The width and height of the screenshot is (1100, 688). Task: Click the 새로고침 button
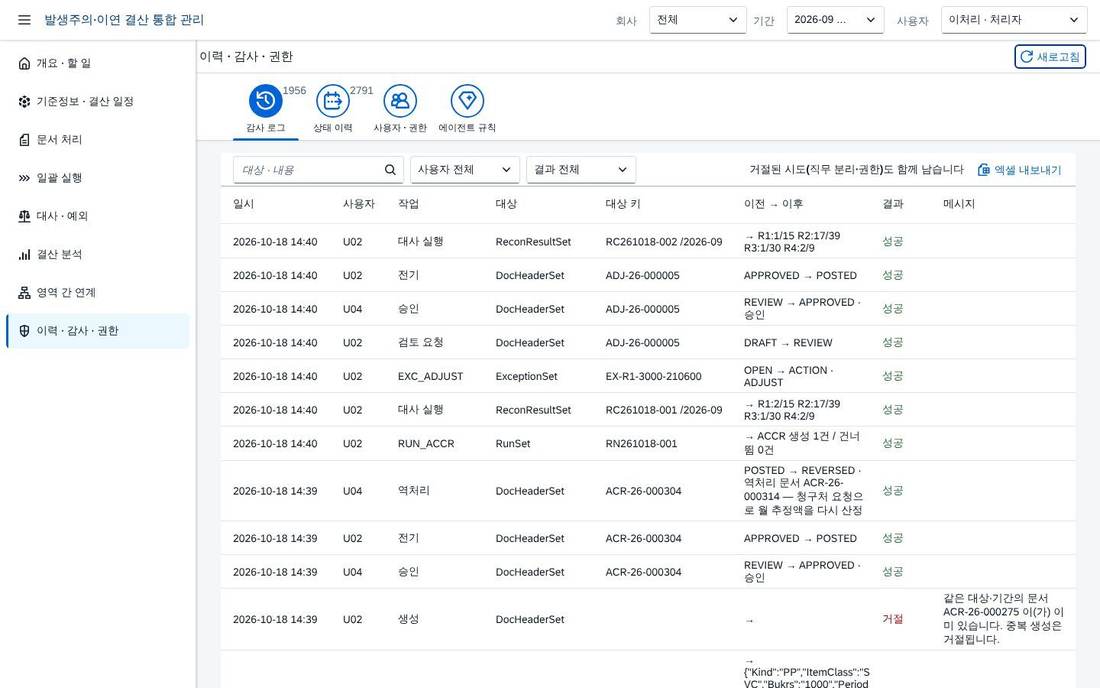[x=1049, y=57]
